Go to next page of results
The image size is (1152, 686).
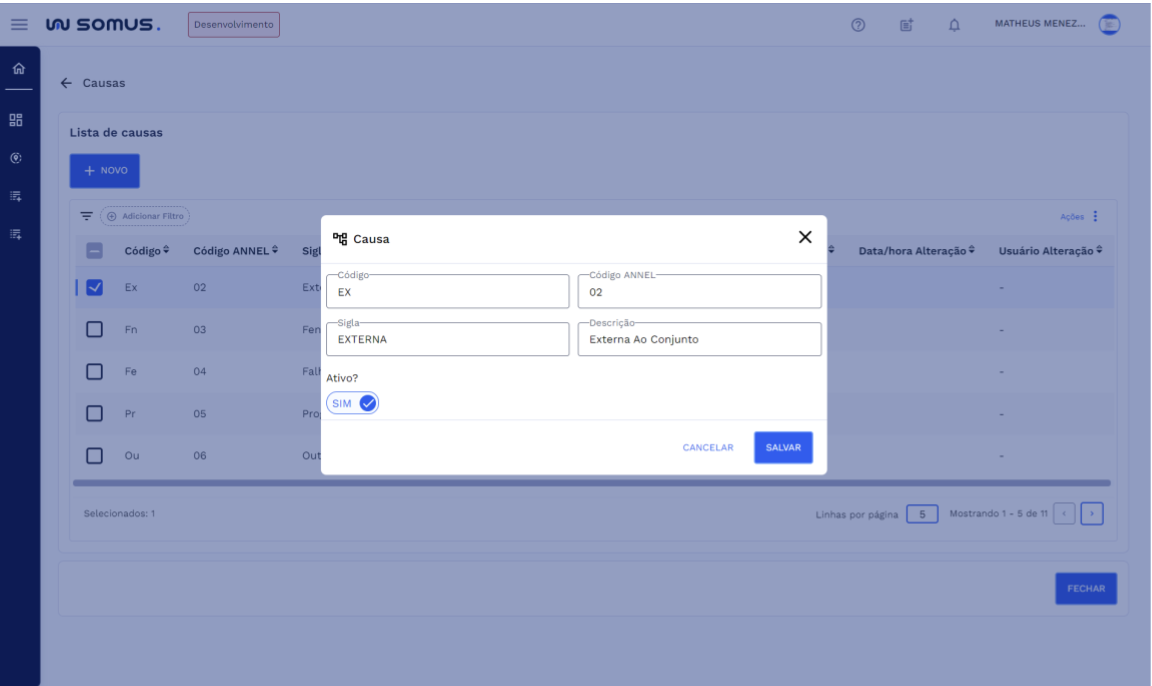[1092, 514]
